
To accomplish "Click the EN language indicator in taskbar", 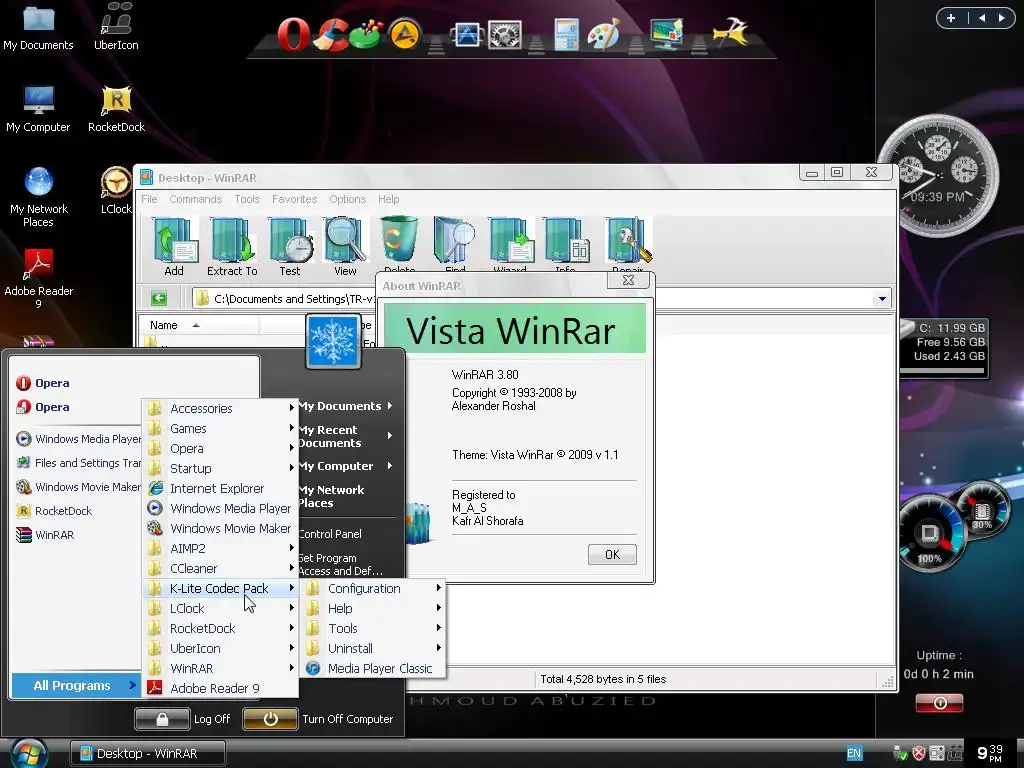I will click(854, 753).
